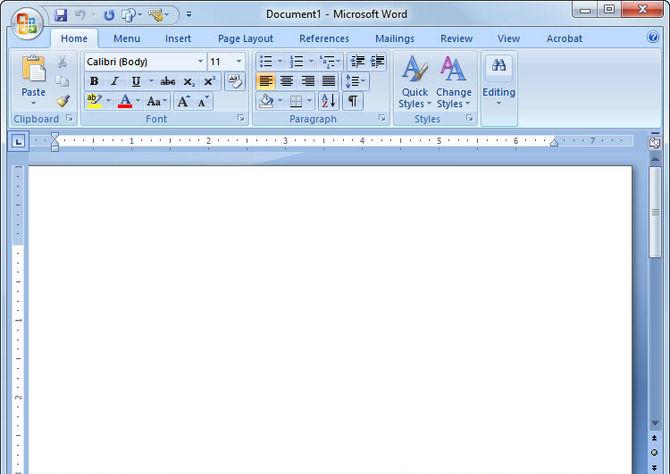
Task: Sort text with A-Z icon
Action: pyautogui.click(x=329, y=101)
